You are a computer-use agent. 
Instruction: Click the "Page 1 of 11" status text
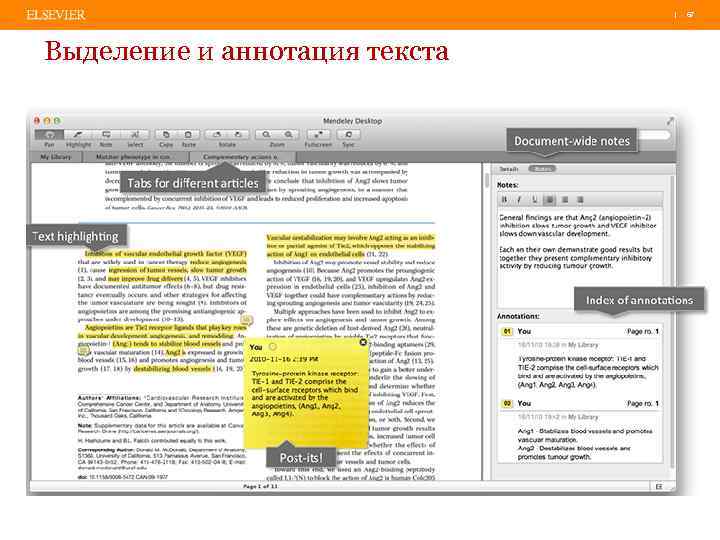[x=260, y=486]
